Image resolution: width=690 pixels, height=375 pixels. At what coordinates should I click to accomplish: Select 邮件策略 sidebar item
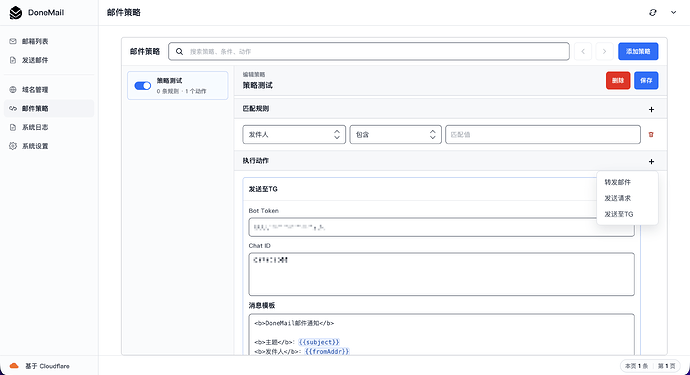(49, 108)
